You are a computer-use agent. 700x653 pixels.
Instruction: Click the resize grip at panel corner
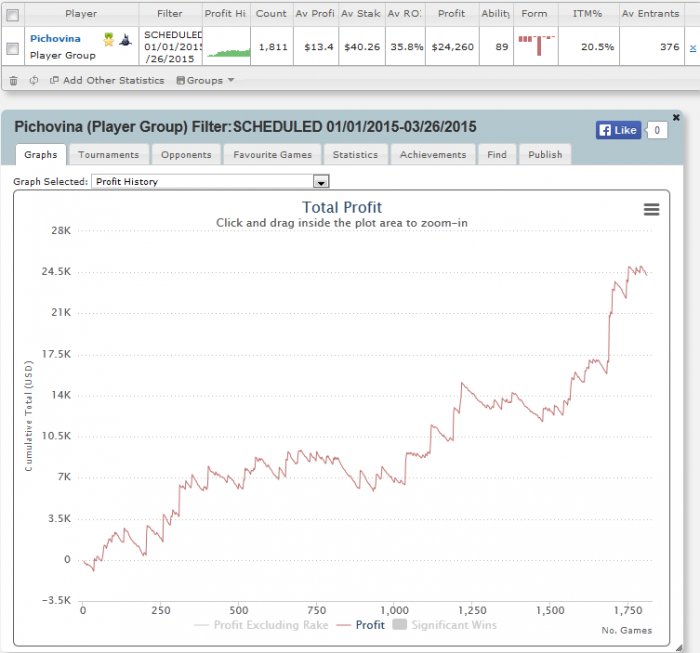pos(679,648)
